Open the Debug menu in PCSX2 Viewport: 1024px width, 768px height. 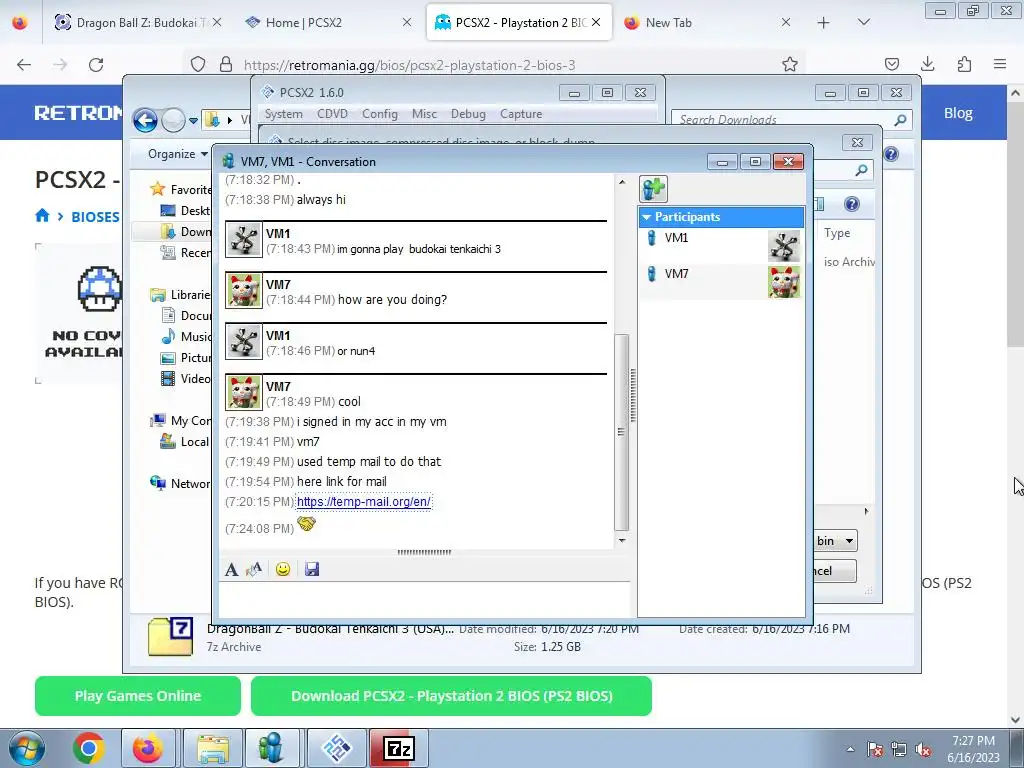point(468,114)
